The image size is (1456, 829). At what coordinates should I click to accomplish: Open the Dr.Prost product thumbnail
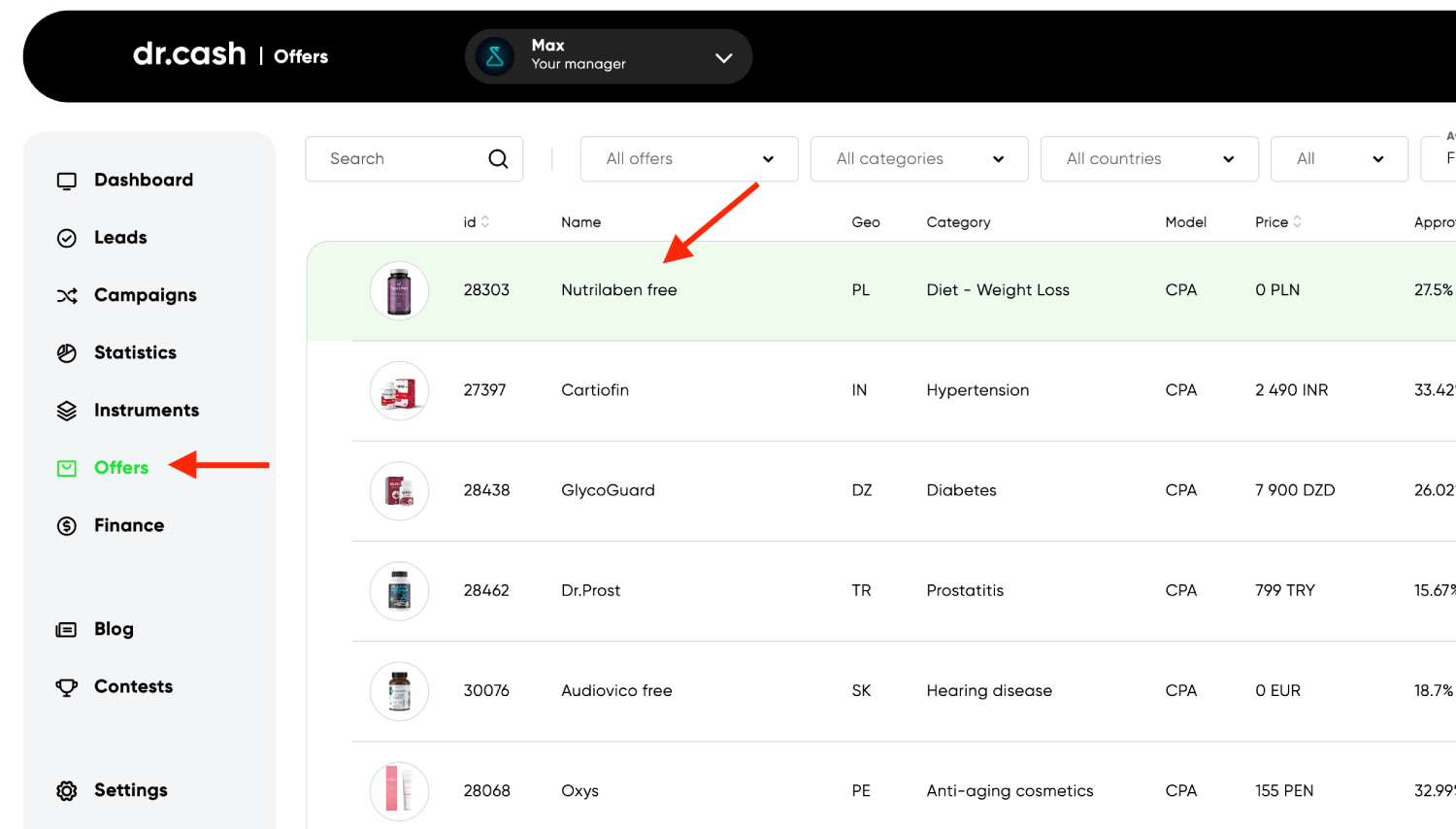(399, 590)
